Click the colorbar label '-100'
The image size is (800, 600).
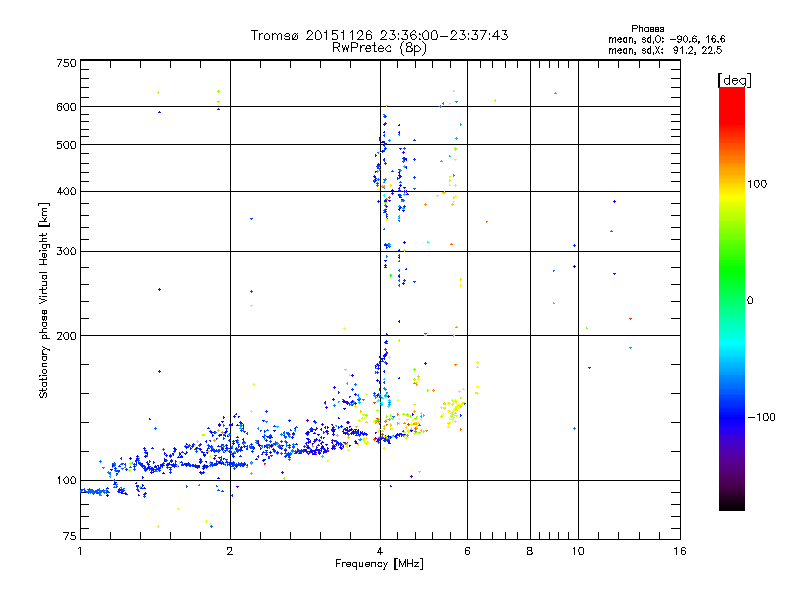[x=761, y=417]
